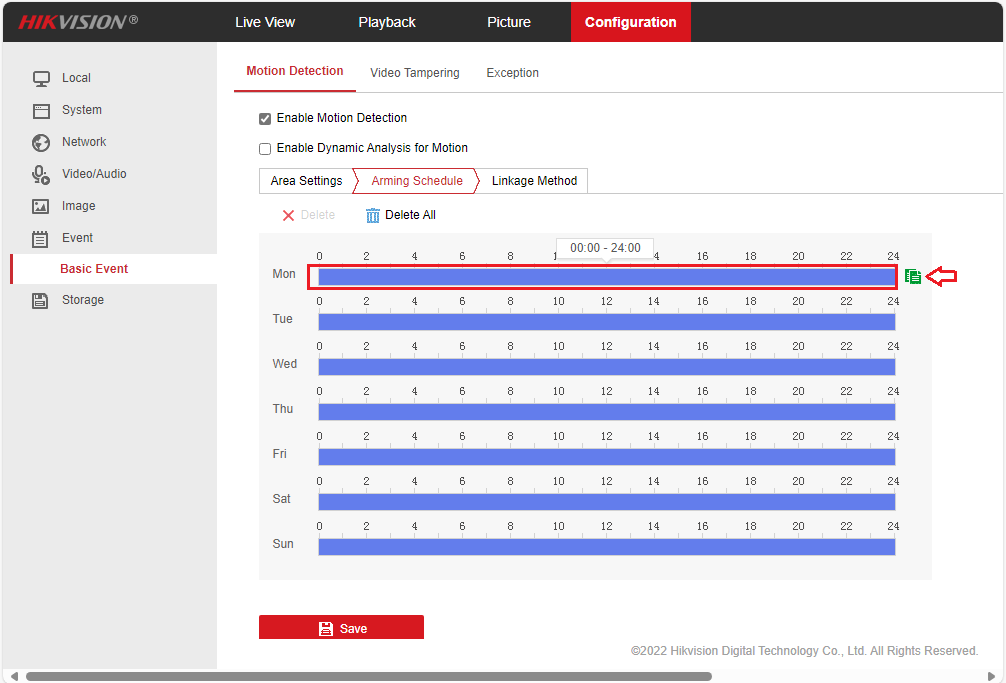Select Basic Event in the sidebar
The height and width of the screenshot is (683, 1006).
pos(94,269)
